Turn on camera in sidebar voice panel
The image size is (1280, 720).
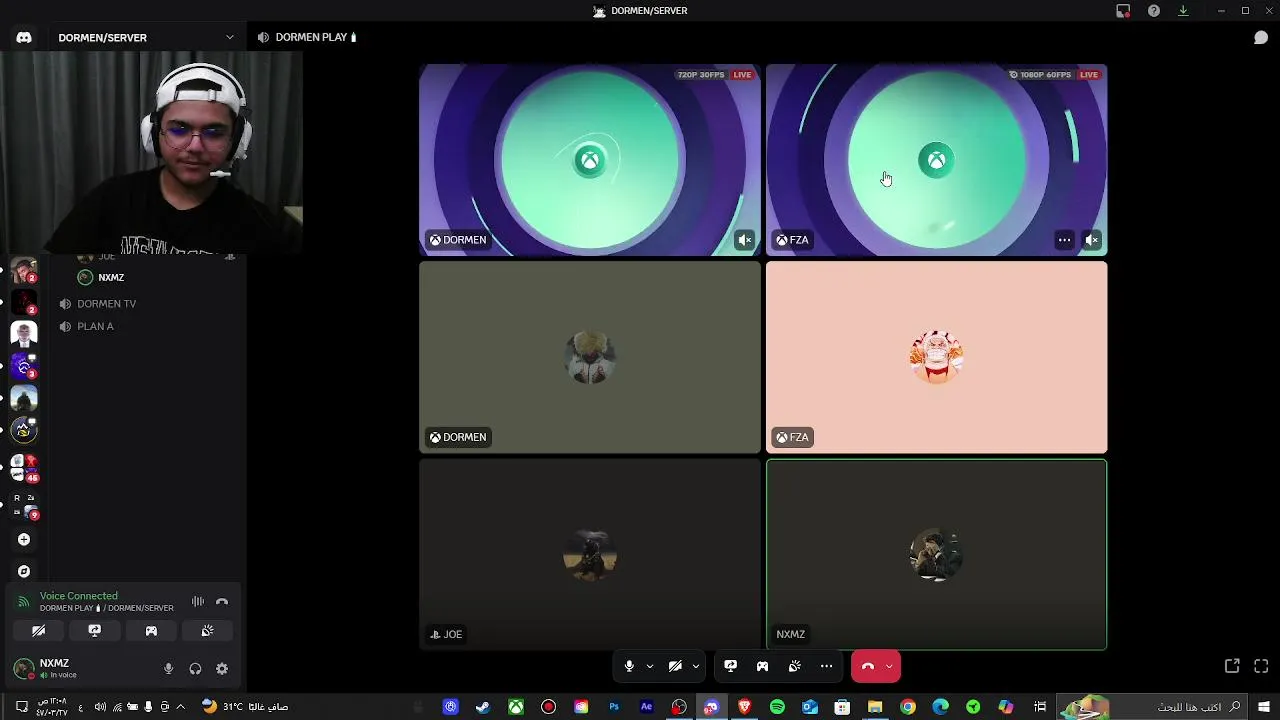pyautogui.click(x=38, y=631)
